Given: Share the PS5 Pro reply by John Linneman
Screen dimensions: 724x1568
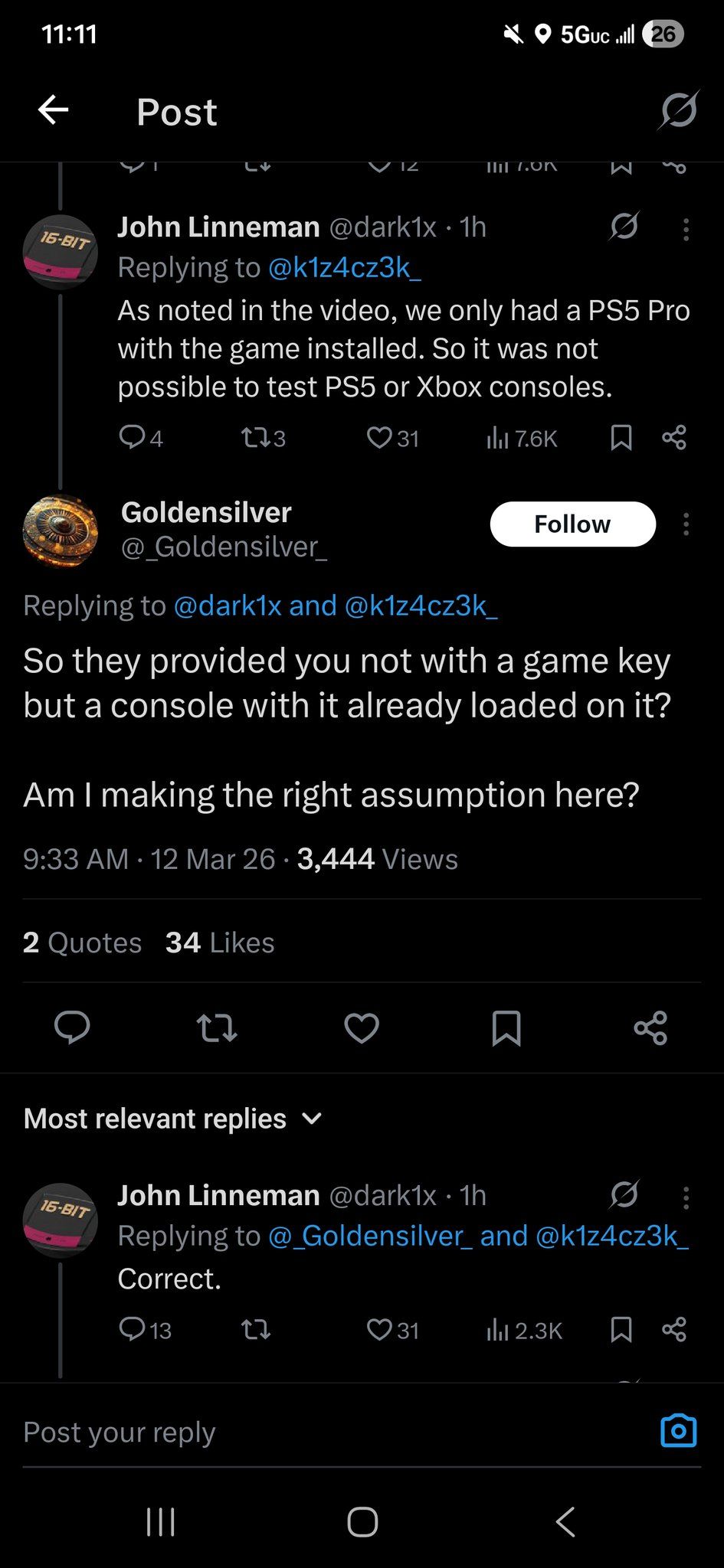Looking at the screenshot, I should click(x=673, y=438).
